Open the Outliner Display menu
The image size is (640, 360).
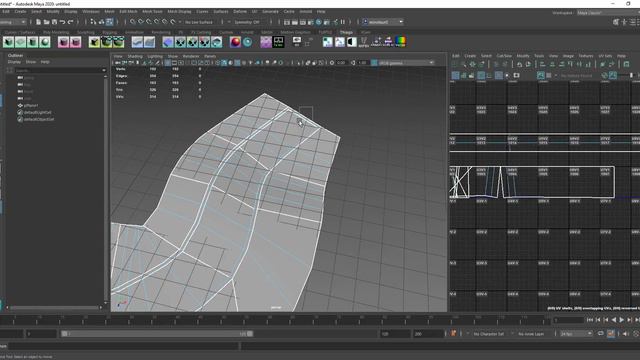(14, 62)
